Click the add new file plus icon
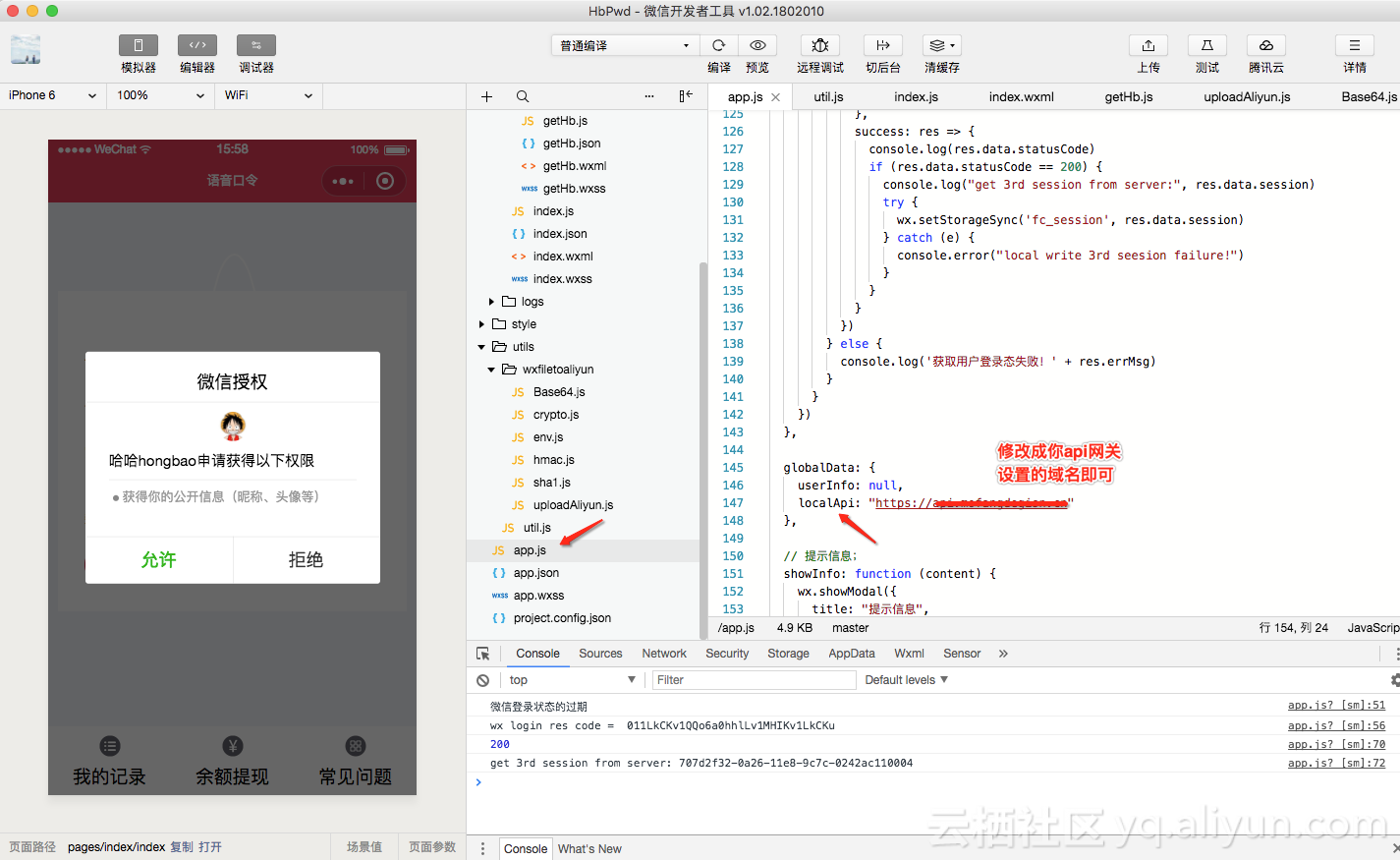Image resolution: width=1400 pixels, height=860 pixels. 486,96
